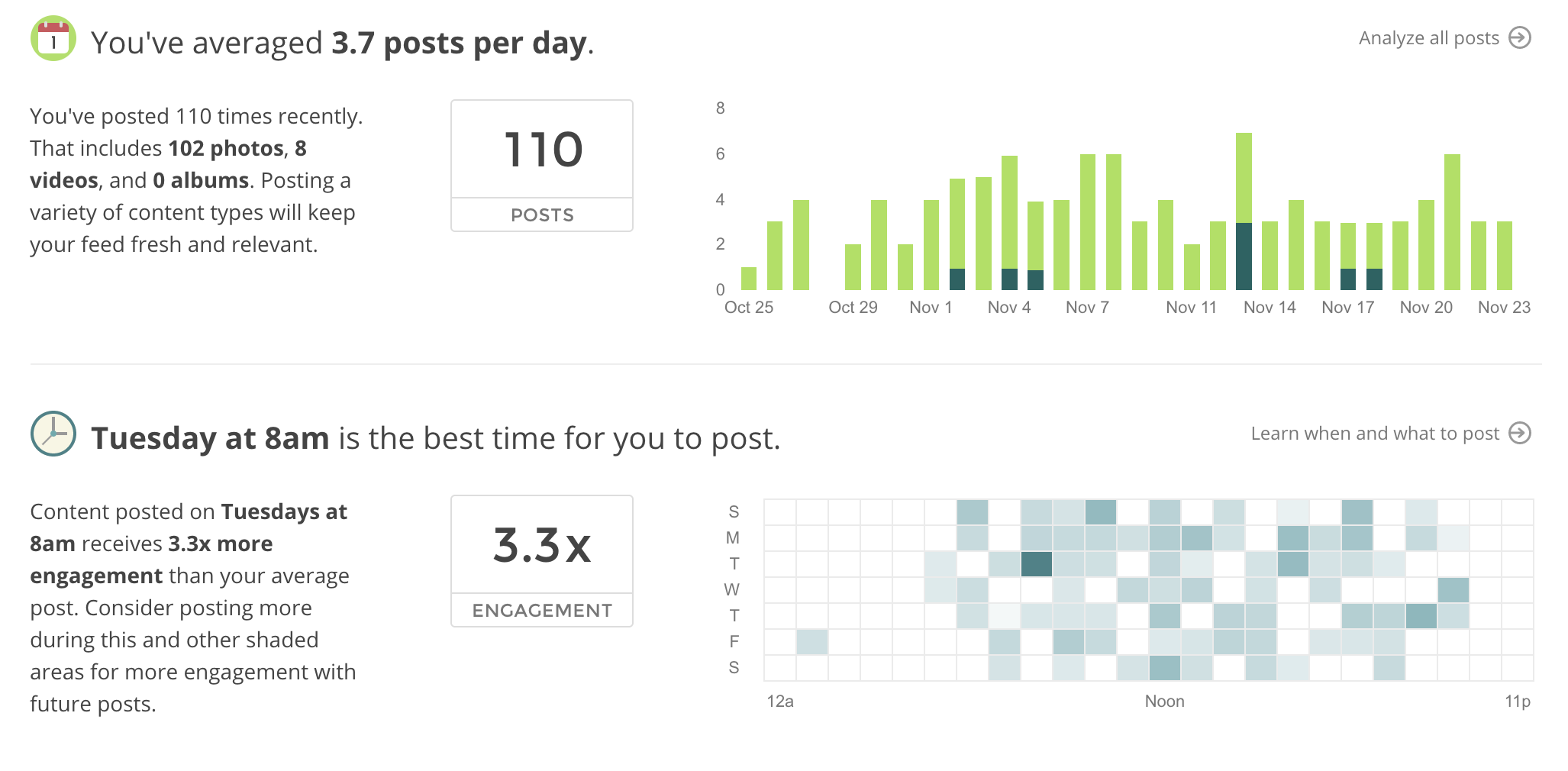
Task: Click the 110 posts count box
Action: pos(542,165)
